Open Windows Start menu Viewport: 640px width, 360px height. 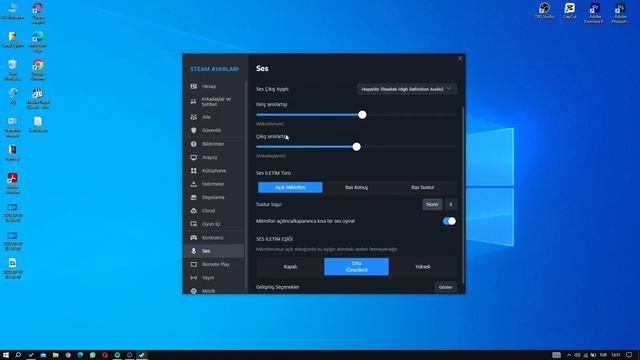[6, 355]
